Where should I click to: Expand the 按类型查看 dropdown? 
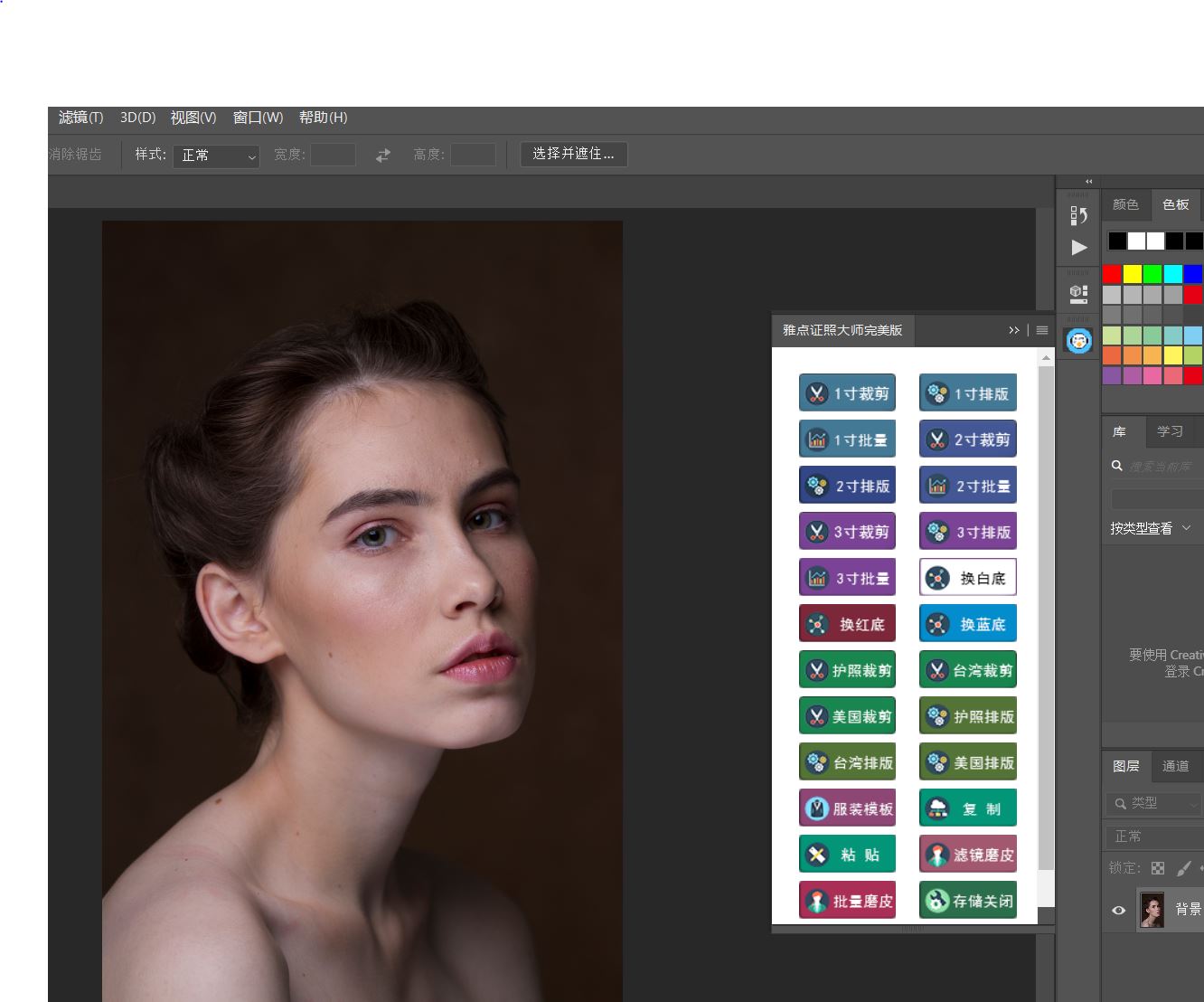coord(1151,528)
